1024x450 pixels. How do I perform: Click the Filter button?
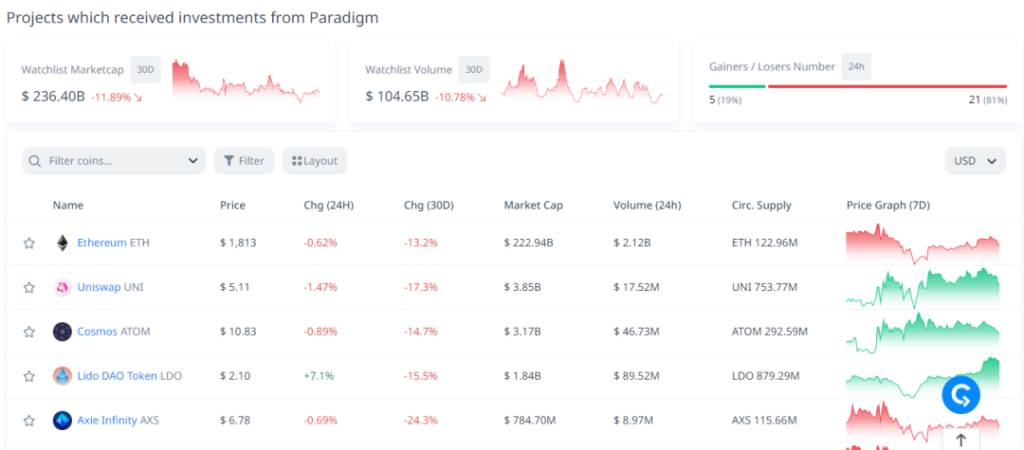click(244, 161)
